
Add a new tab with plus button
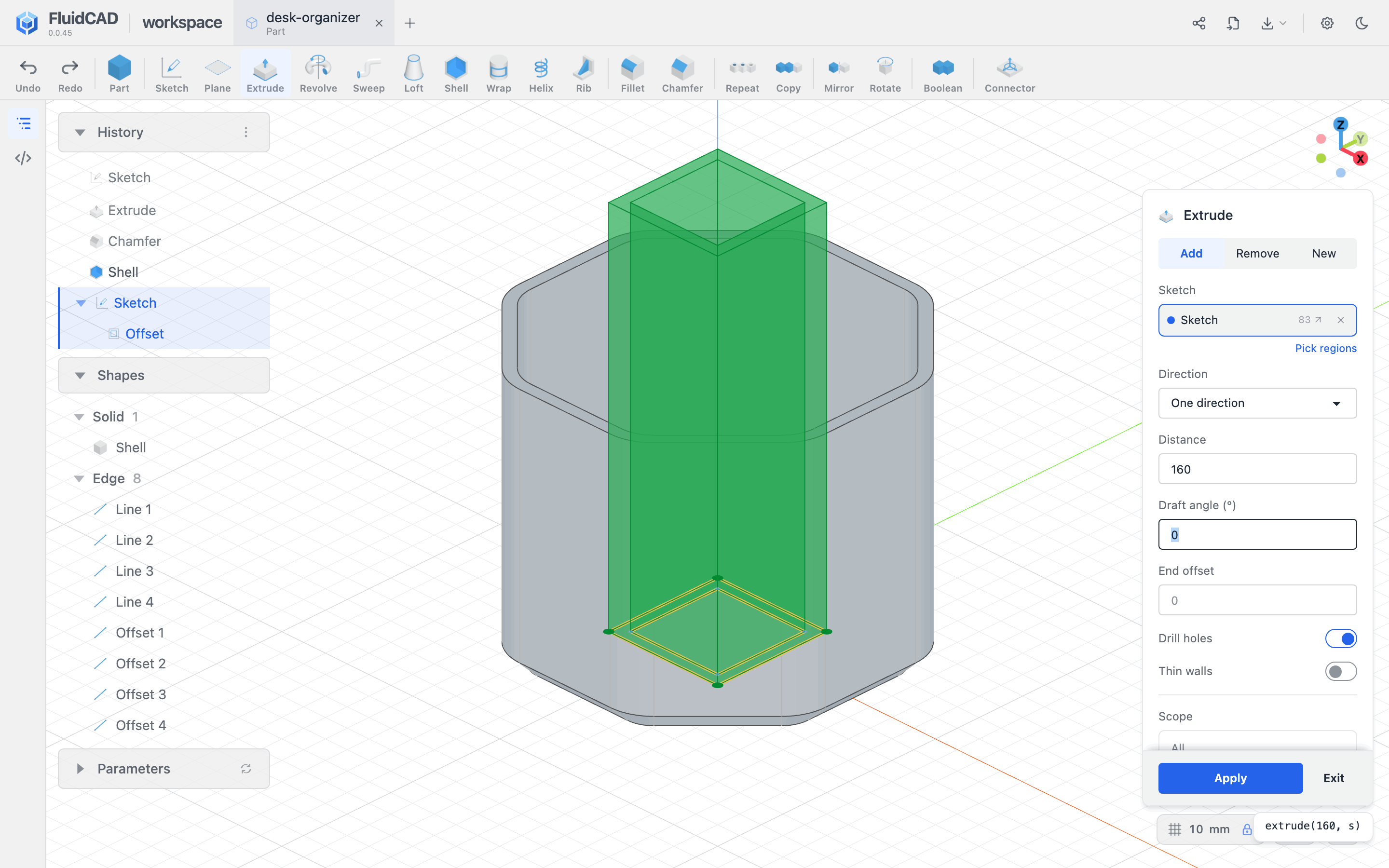pos(410,23)
